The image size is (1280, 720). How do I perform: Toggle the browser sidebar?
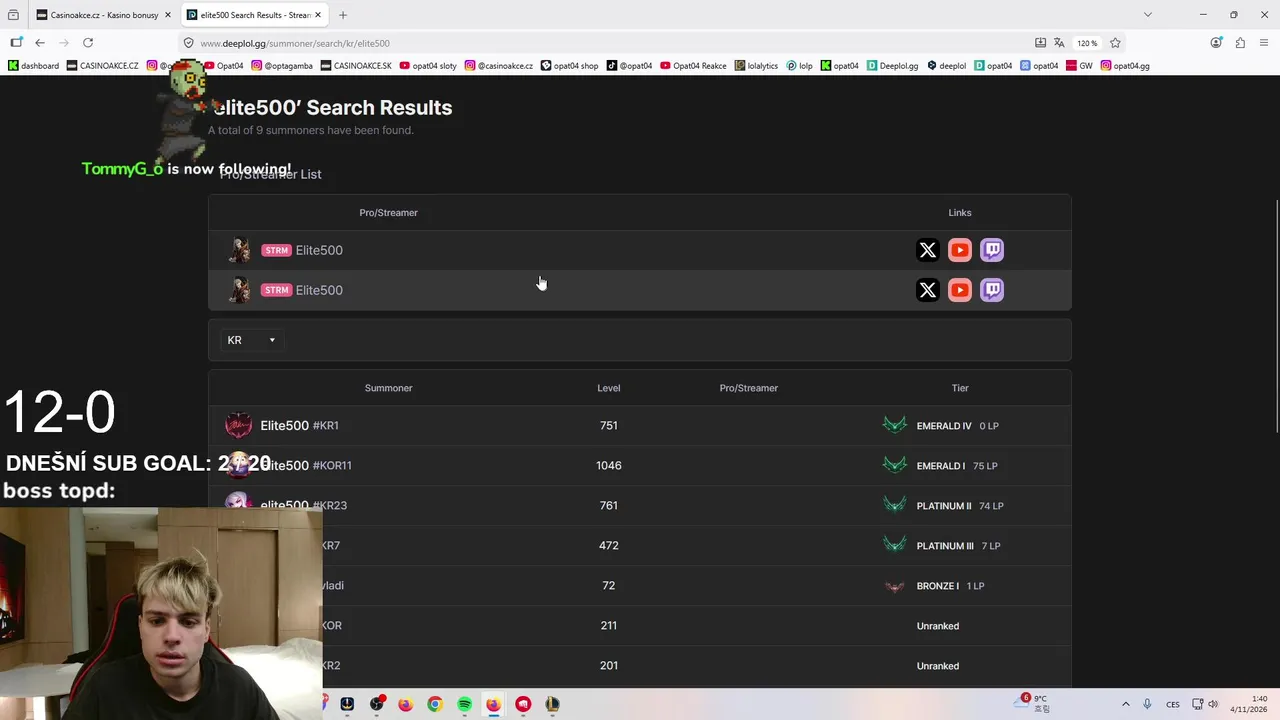tap(16, 43)
